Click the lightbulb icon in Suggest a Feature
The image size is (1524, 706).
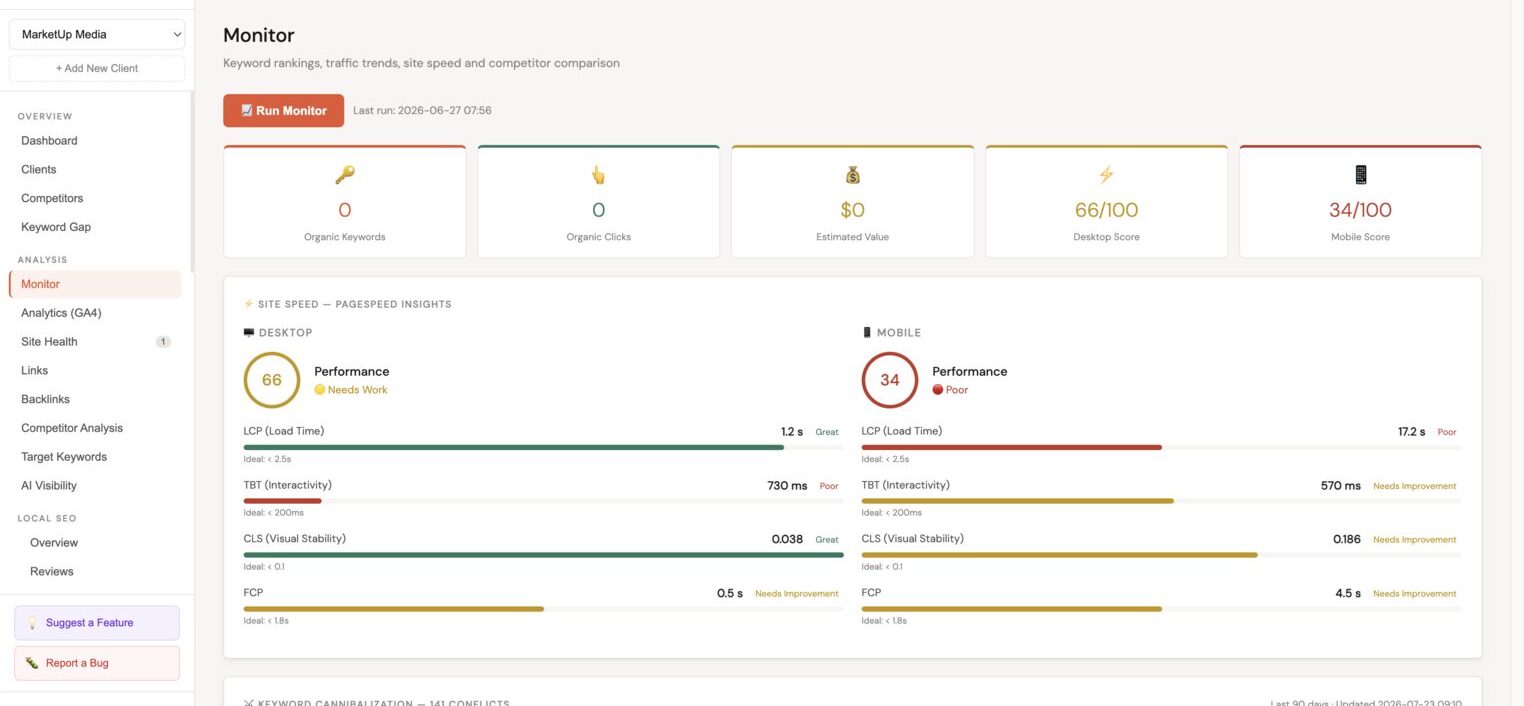(32, 622)
